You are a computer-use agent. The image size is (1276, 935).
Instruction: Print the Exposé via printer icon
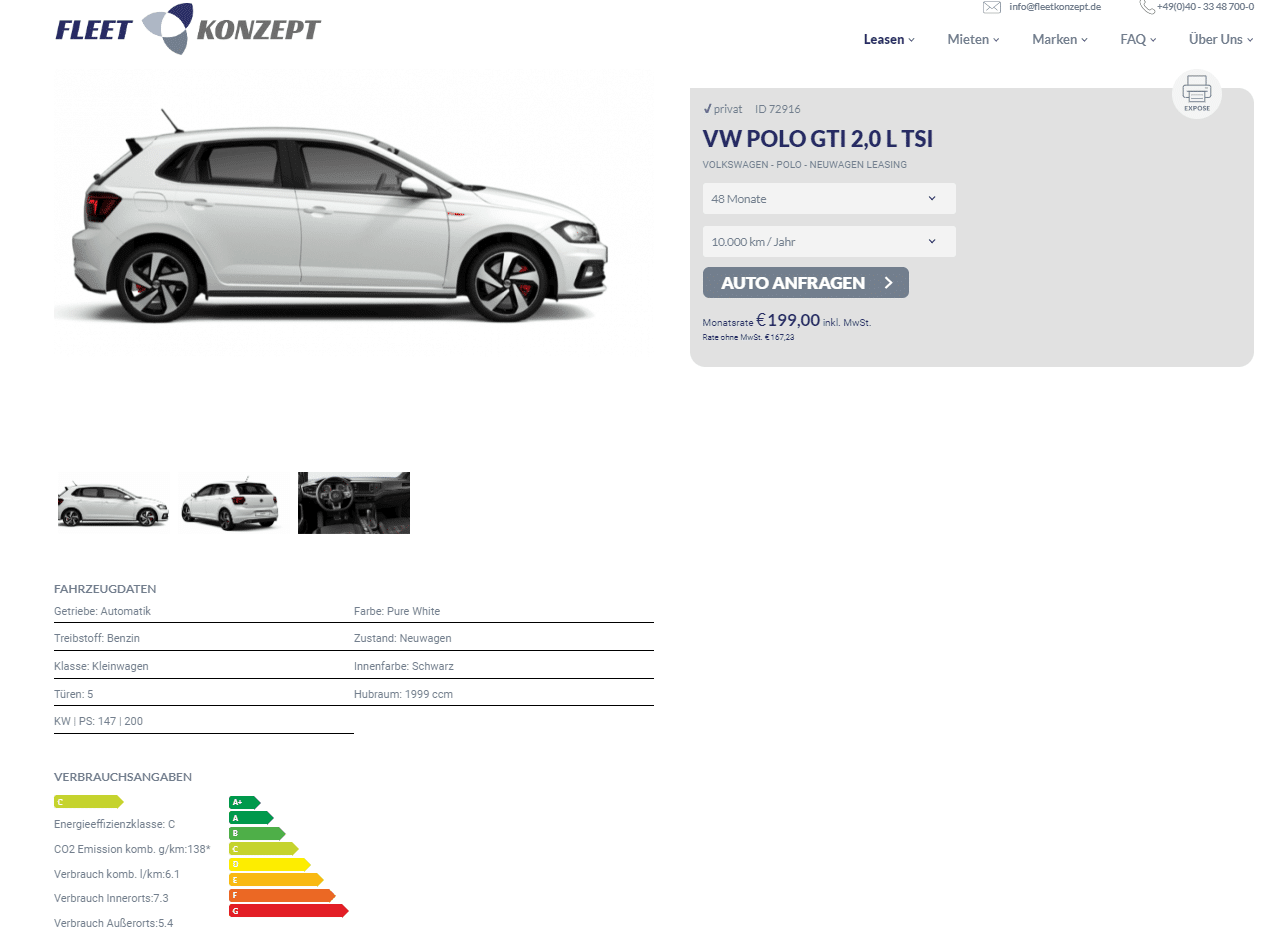1196,94
